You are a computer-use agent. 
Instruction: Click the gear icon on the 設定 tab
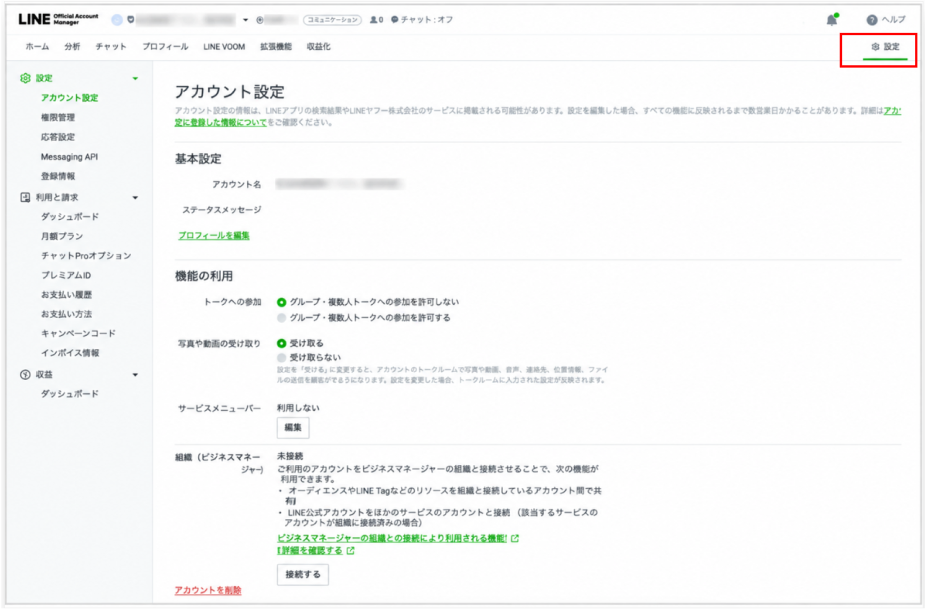click(x=875, y=47)
